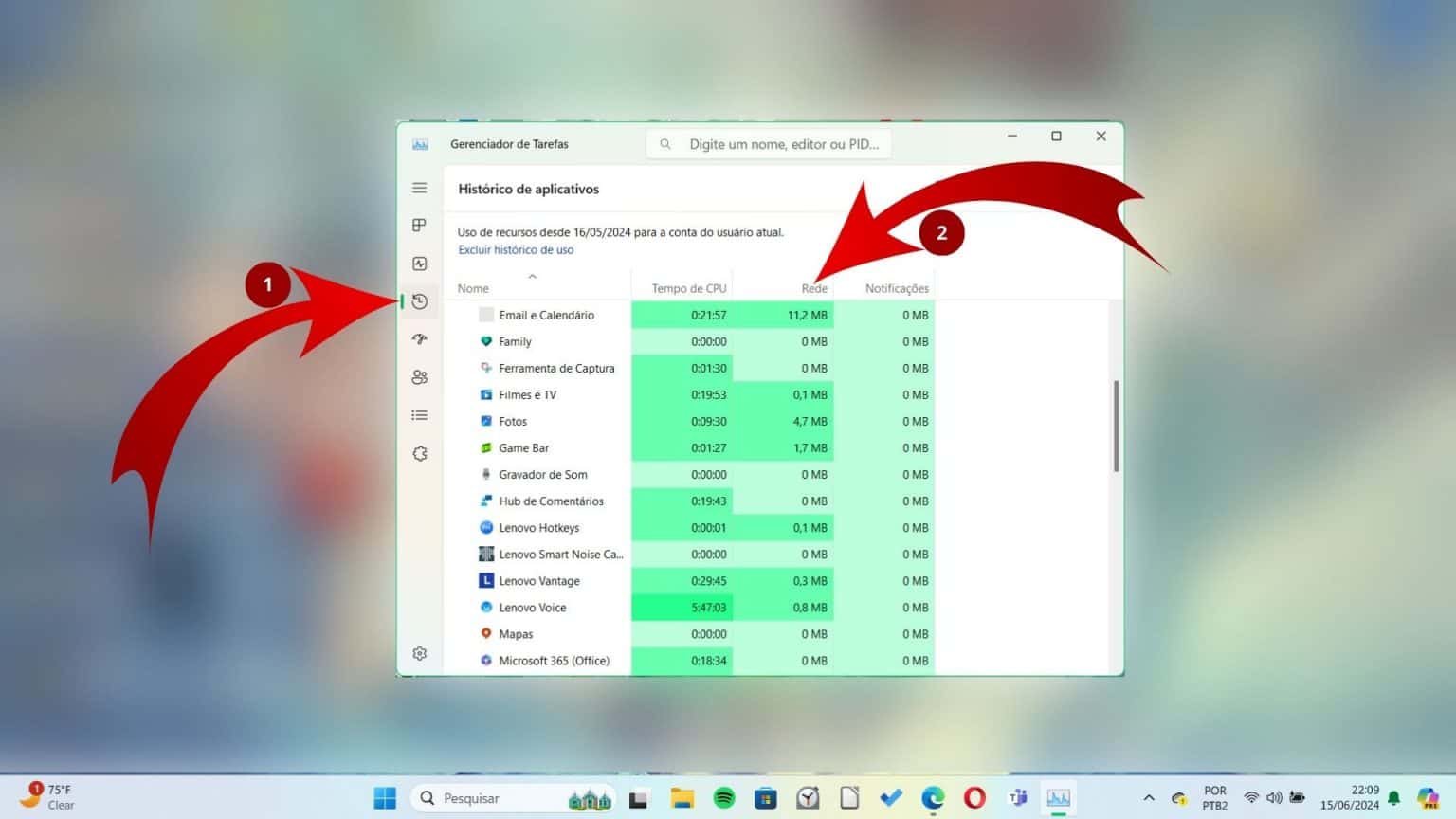Click the 1,7 MB network value
1456x819 pixels.
pos(810,447)
